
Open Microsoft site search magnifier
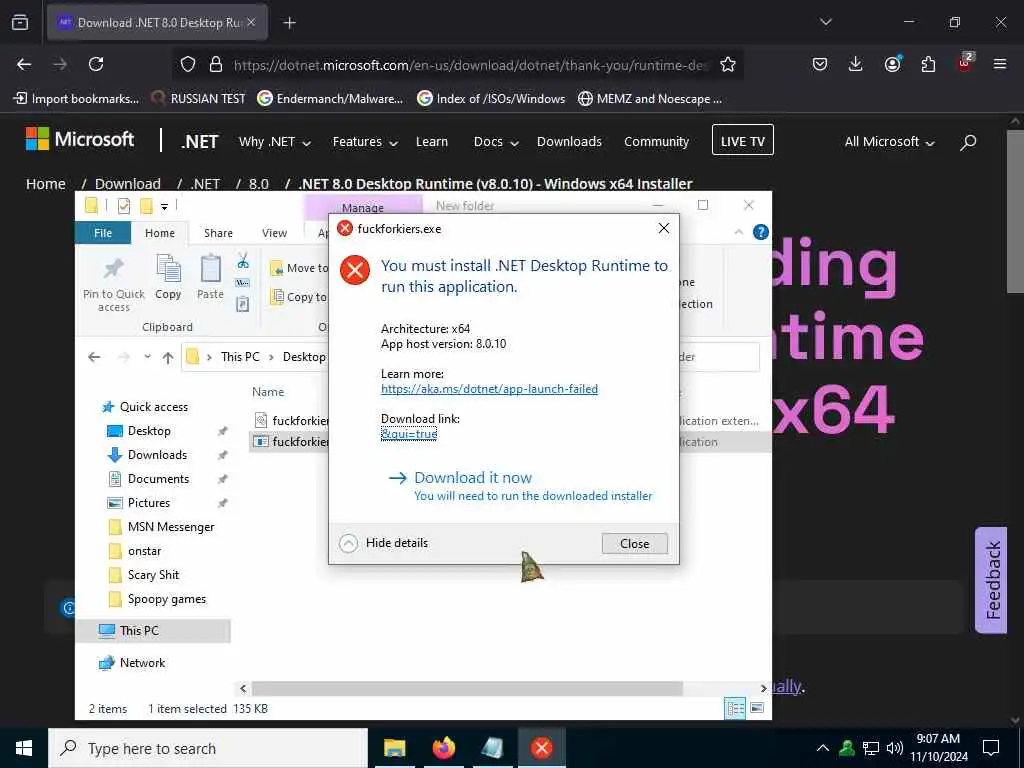coord(968,142)
